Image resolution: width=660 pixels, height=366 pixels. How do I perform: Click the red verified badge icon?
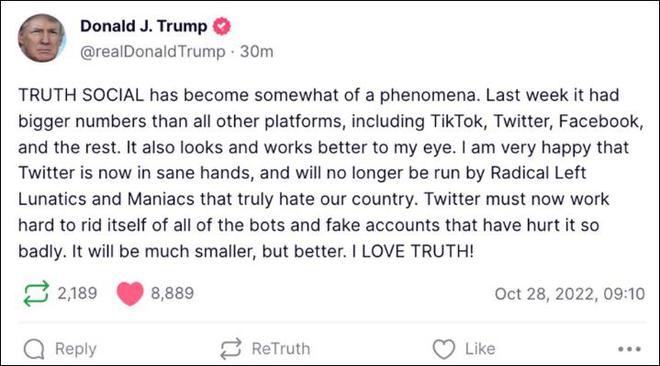click(222, 26)
